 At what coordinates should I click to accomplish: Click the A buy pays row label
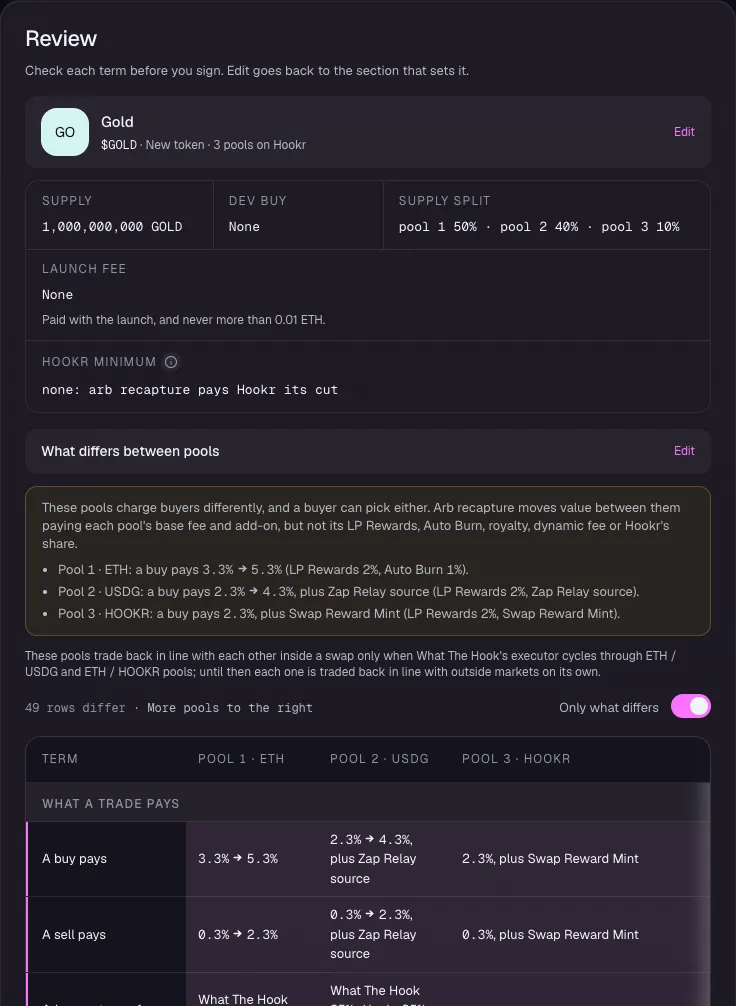[x=74, y=858]
